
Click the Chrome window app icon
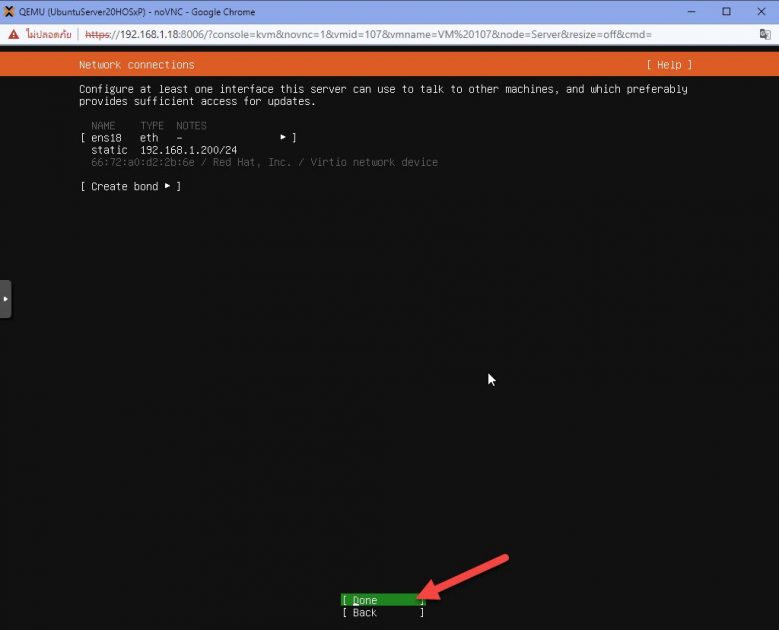click(9, 11)
